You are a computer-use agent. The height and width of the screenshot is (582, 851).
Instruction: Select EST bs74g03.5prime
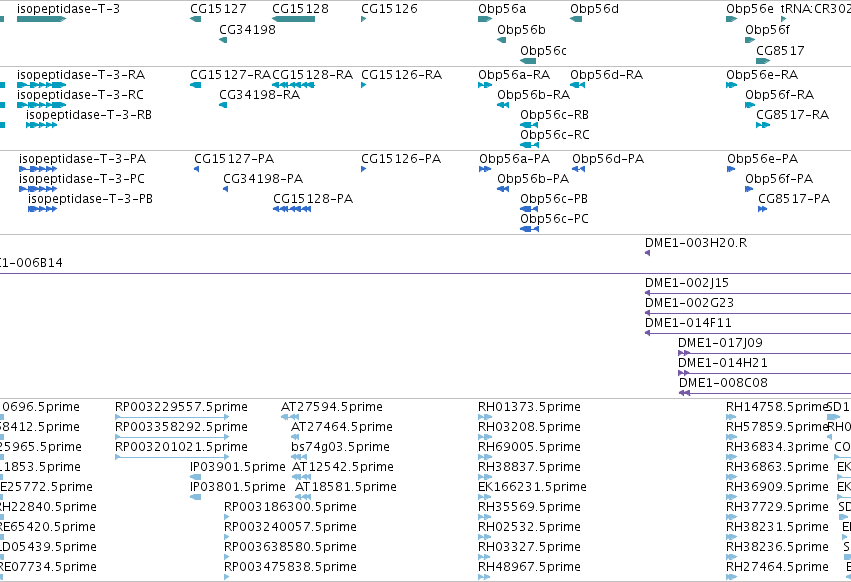(x=340, y=447)
